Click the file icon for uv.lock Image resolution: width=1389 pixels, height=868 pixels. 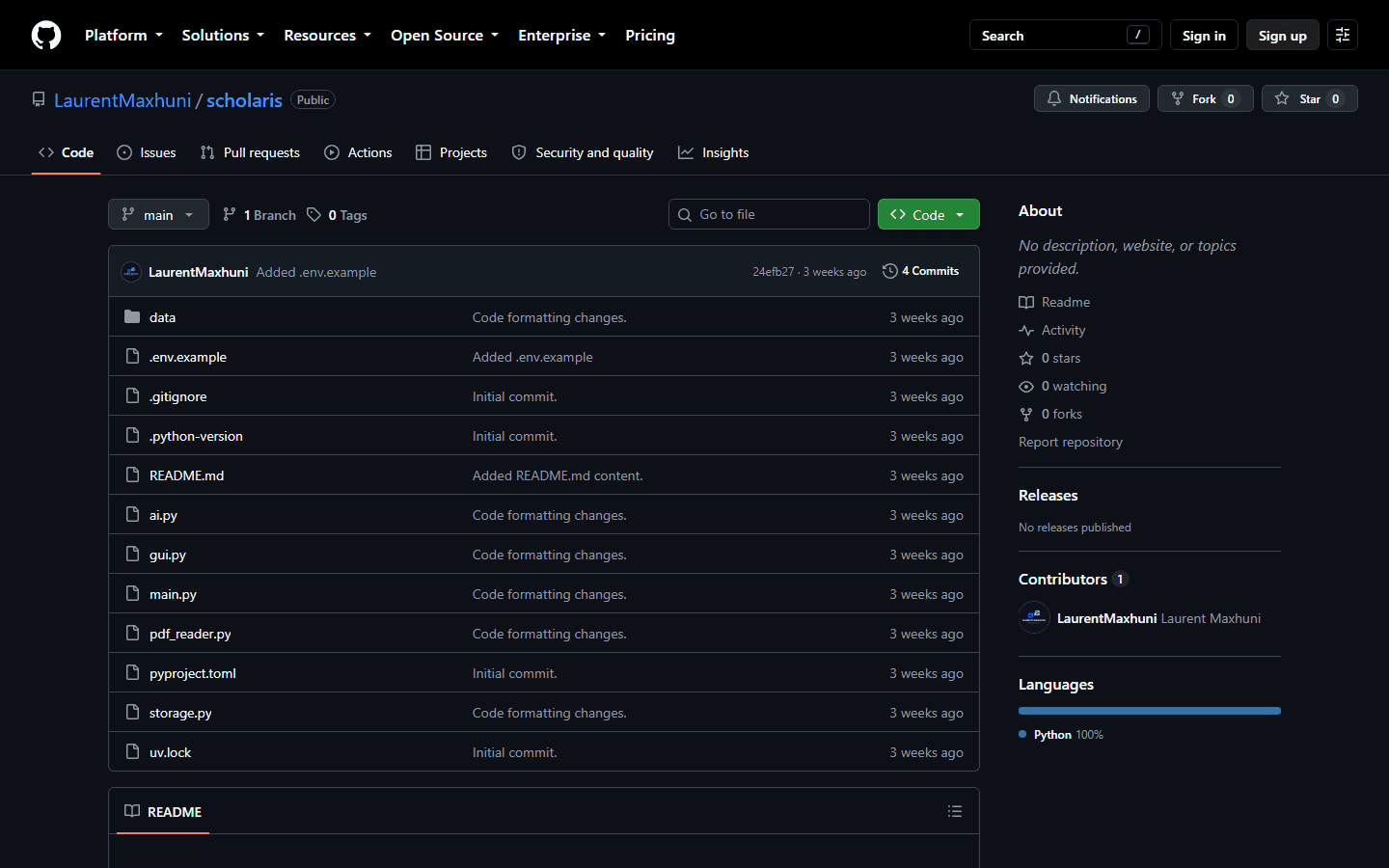[132, 751]
